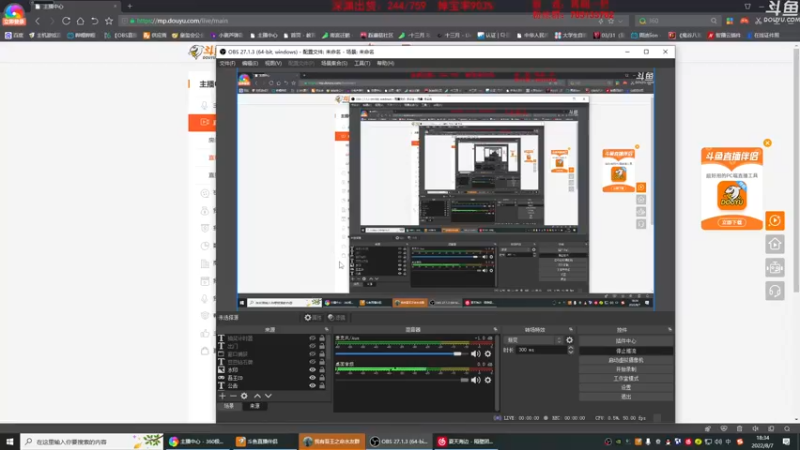800x450 pixels.
Task: Move selected source down in the list
Action: [268, 396]
